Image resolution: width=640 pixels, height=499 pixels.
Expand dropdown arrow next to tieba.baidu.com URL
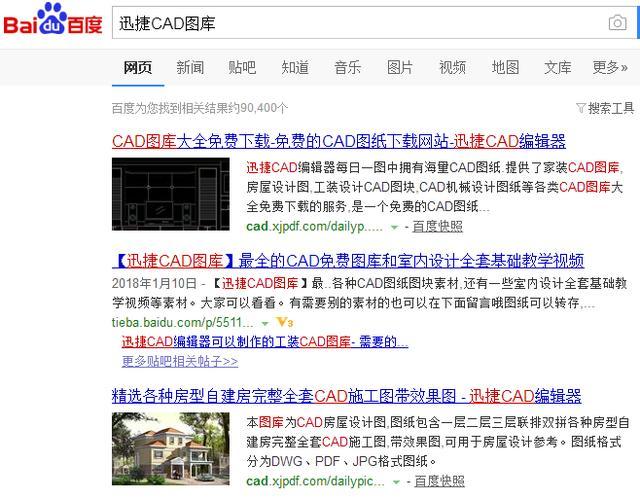[x=265, y=324]
